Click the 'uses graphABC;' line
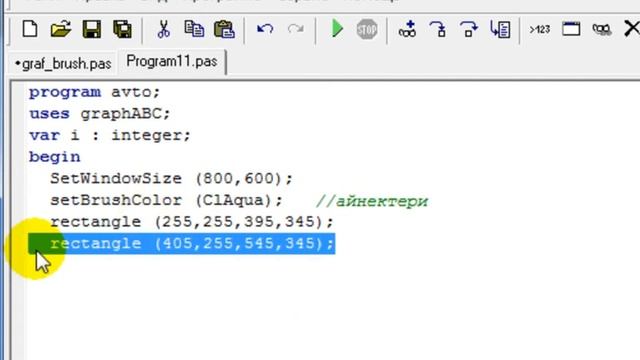 point(100,114)
